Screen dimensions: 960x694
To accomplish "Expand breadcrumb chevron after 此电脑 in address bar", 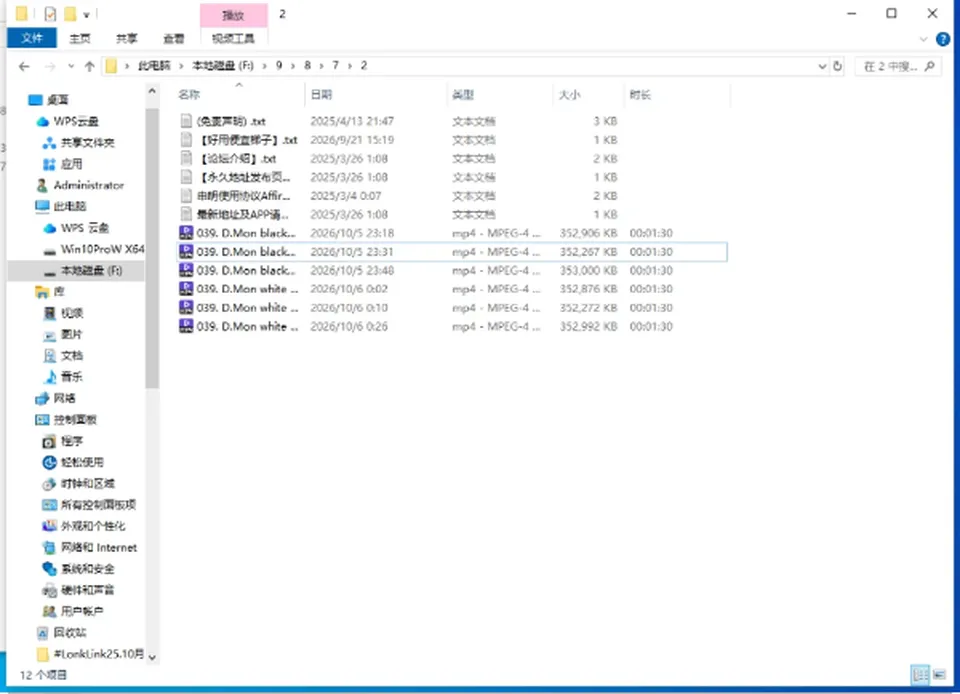I will (181, 65).
